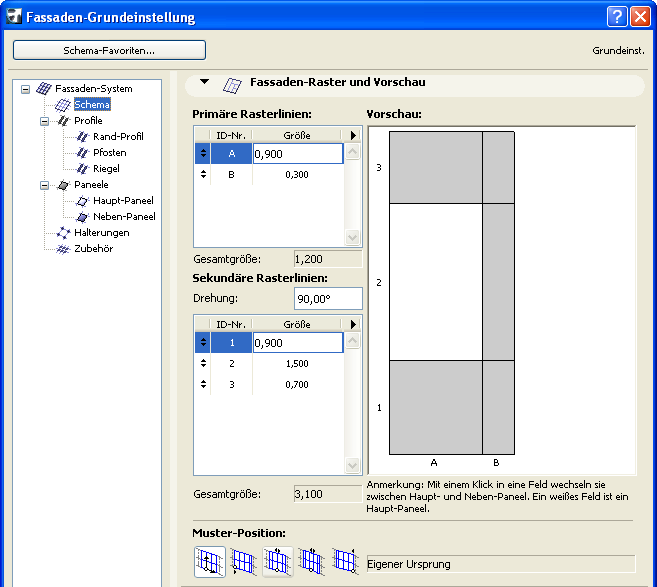Collapse the Paneele tree branch
657x587 pixels.
[x=44, y=185]
